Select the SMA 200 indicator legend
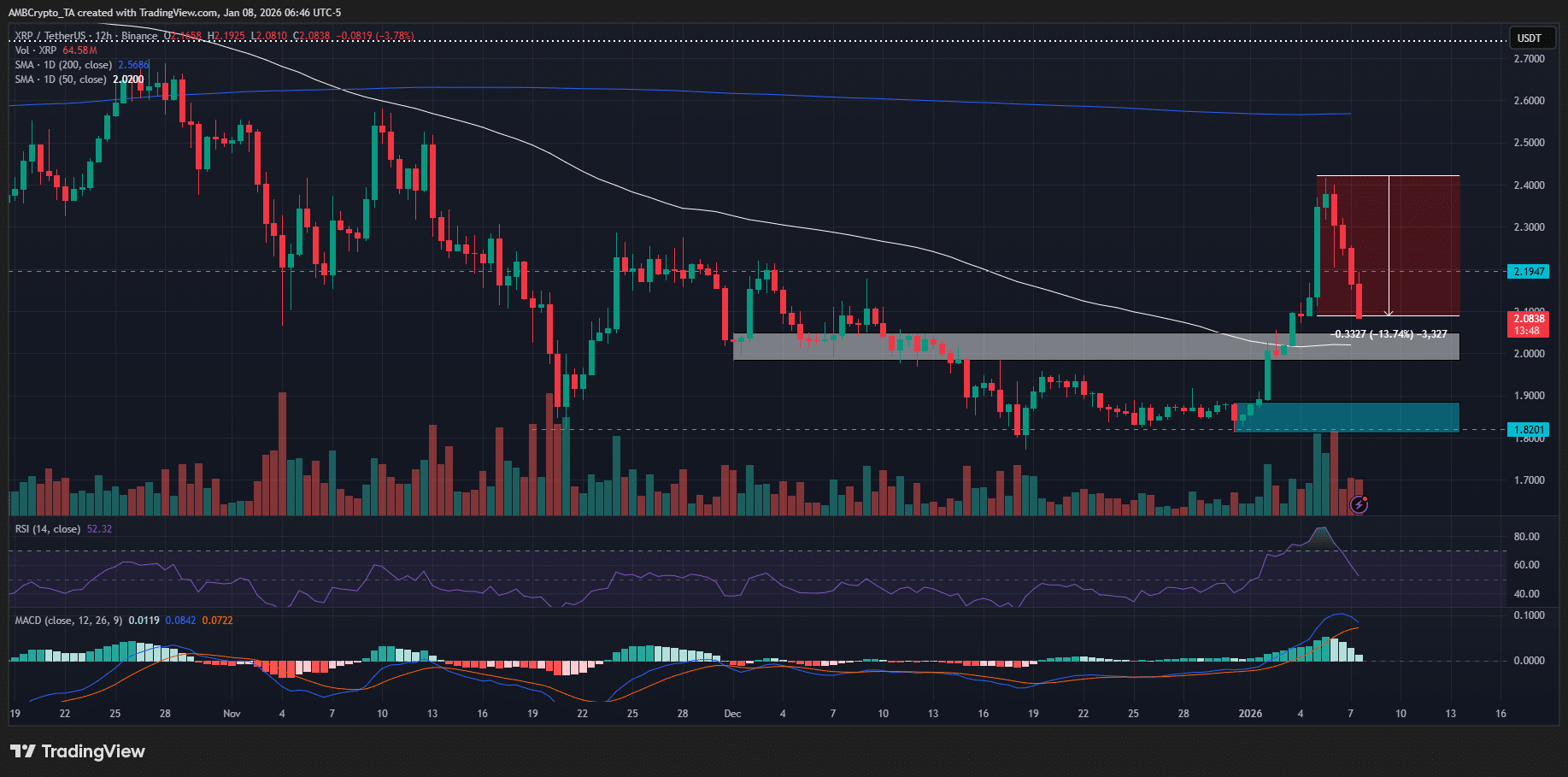Image resolution: width=1568 pixels, height=777 pixels. pos(63,65)
